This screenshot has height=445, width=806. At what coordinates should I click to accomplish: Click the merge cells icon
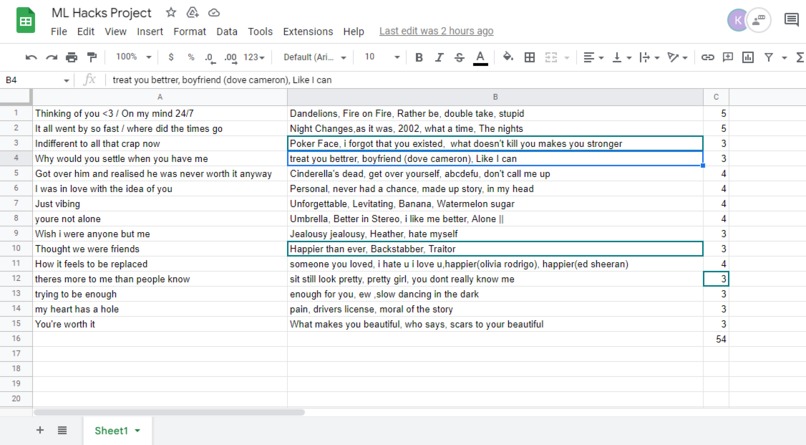click(x=551, y=57)
